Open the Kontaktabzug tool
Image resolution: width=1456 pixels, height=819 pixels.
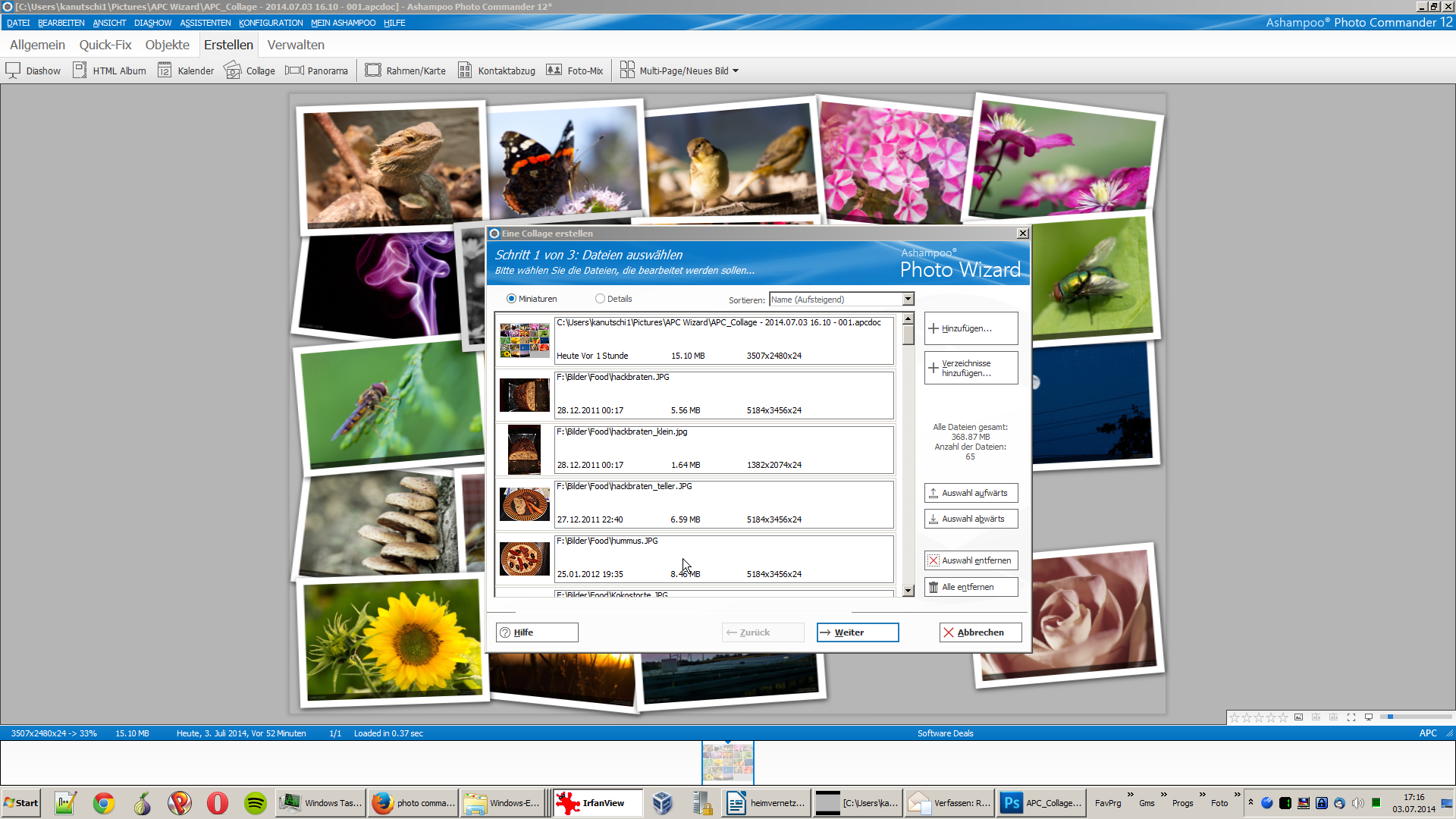497,71
